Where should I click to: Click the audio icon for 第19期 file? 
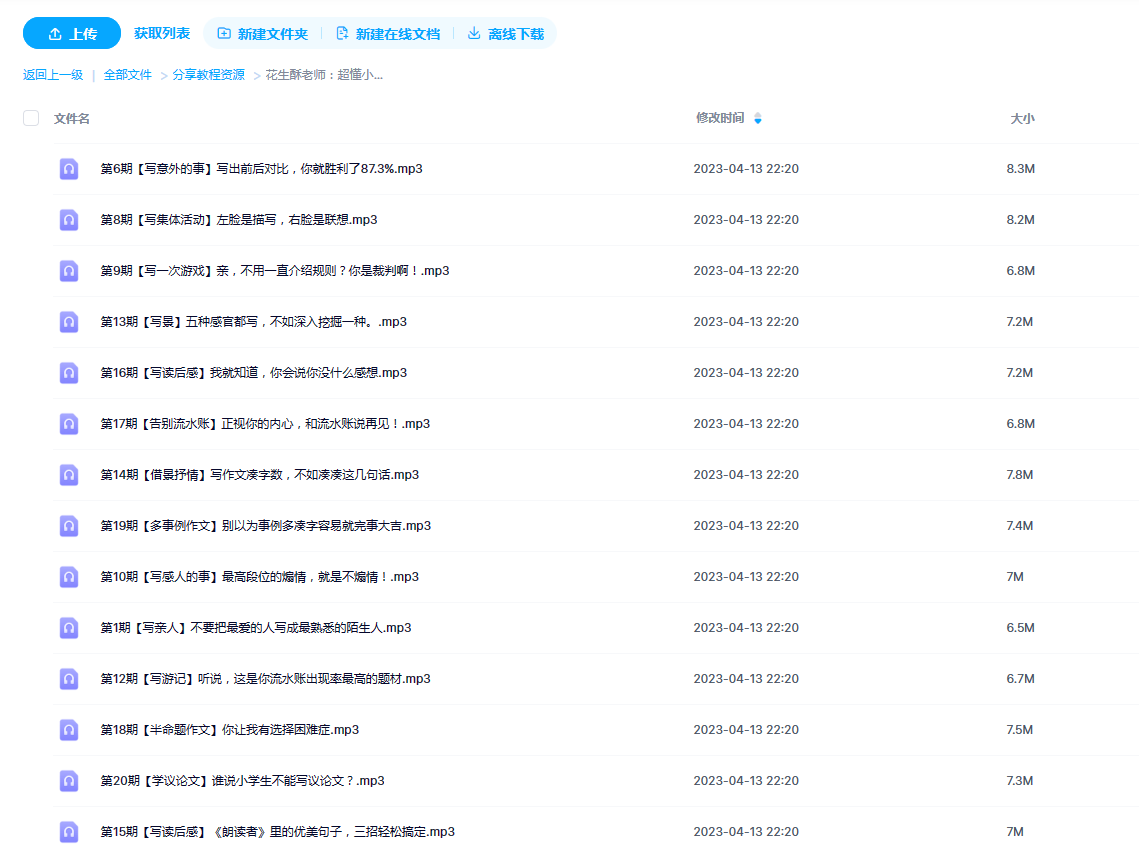pyautogui.click(x=69, y=525)
